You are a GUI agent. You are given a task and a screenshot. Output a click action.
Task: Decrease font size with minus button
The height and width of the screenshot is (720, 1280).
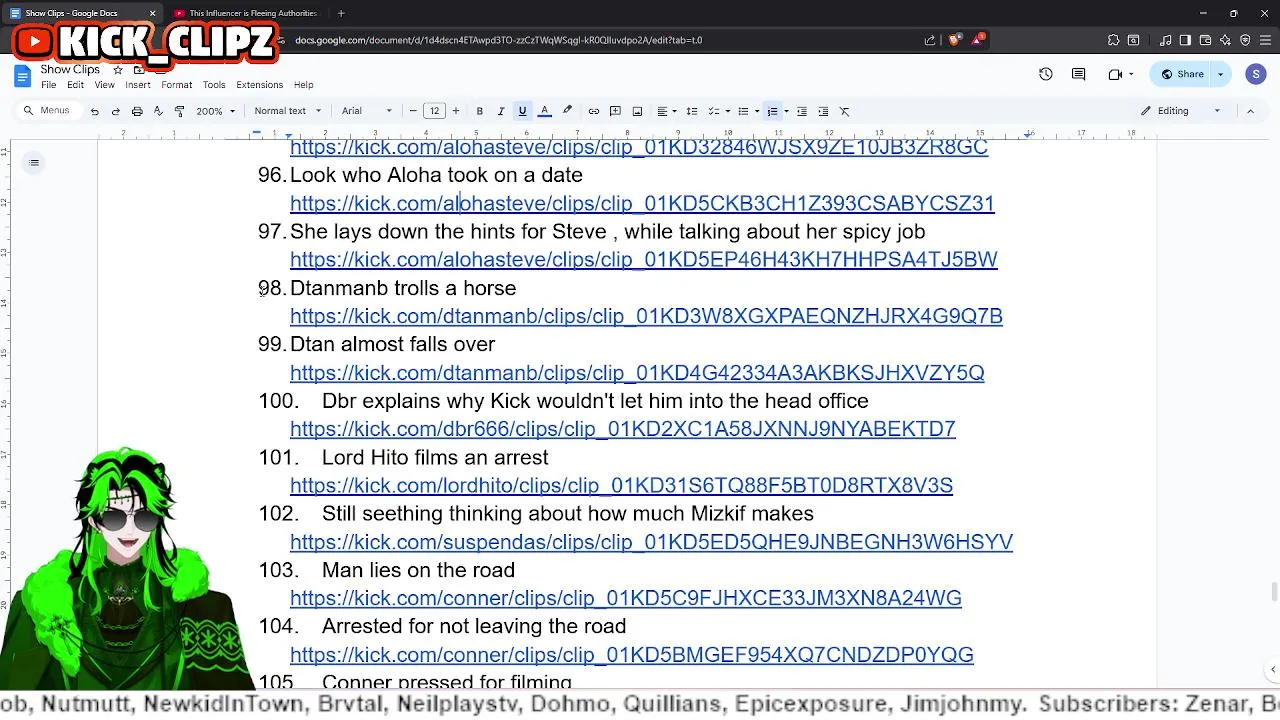[413, 111]
